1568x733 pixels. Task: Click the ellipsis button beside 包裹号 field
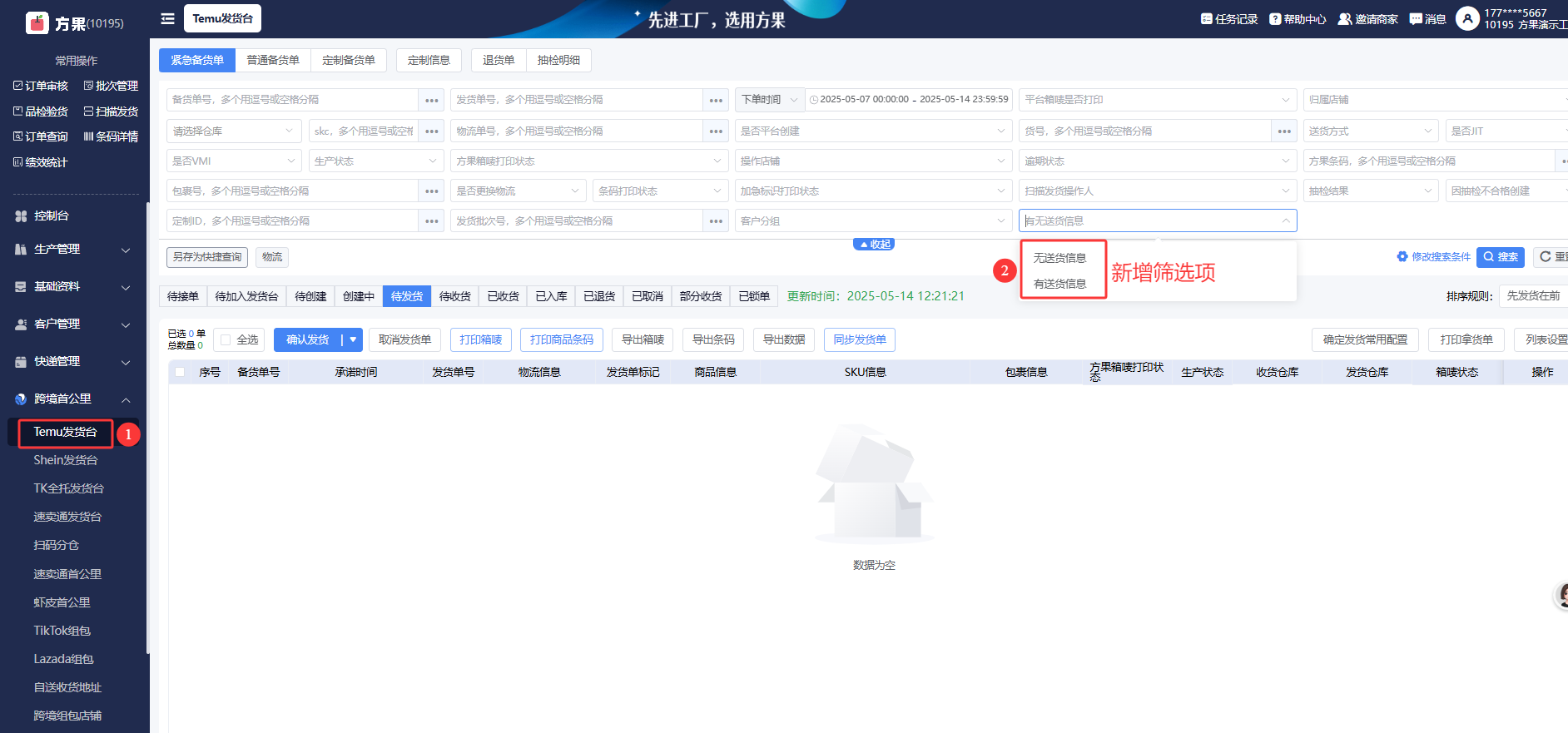tap(431, 191)
